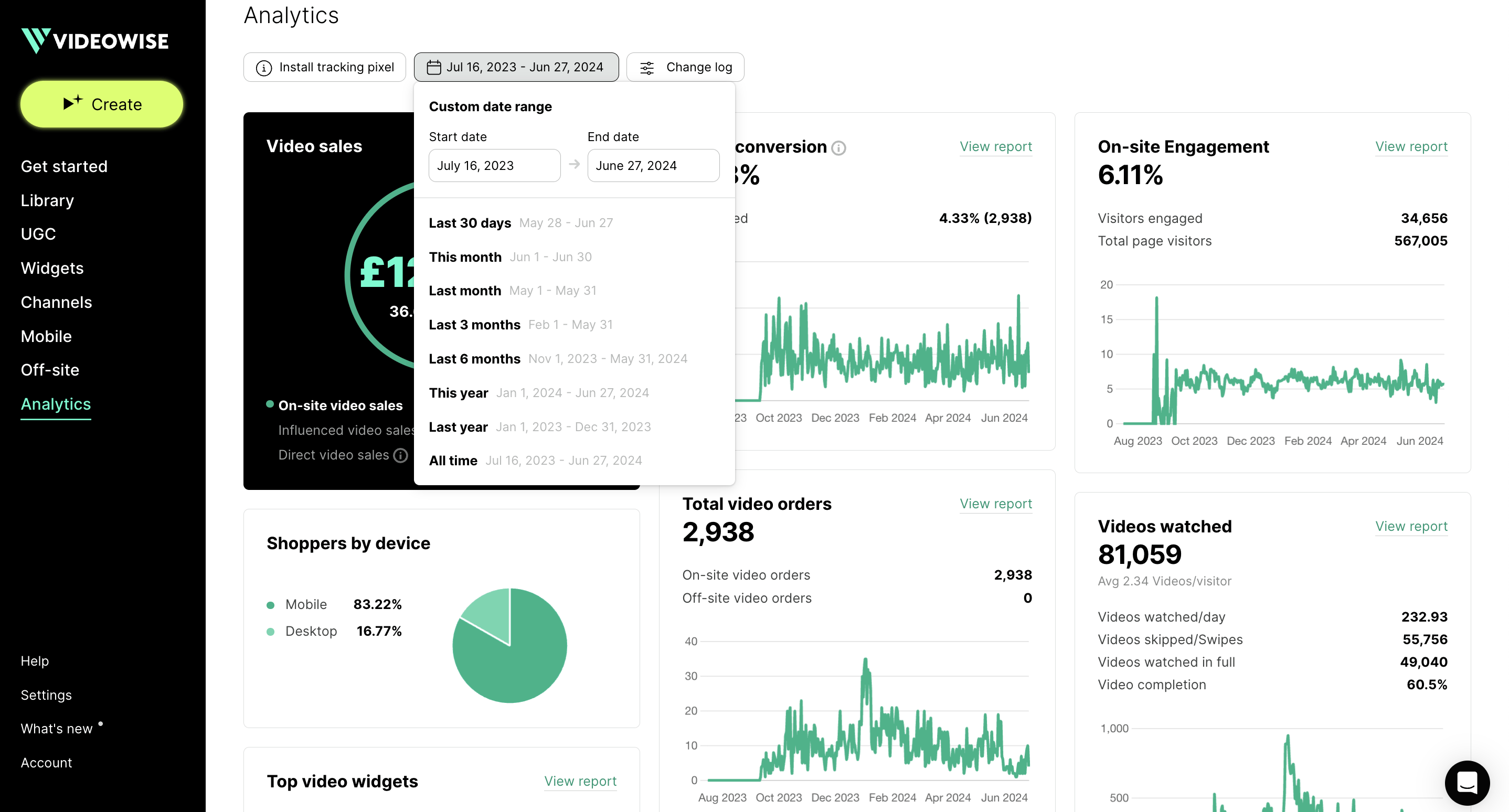Select On-site video sales legend item
Viewport: 1509px width, 812px height.
tap(340, 405)
